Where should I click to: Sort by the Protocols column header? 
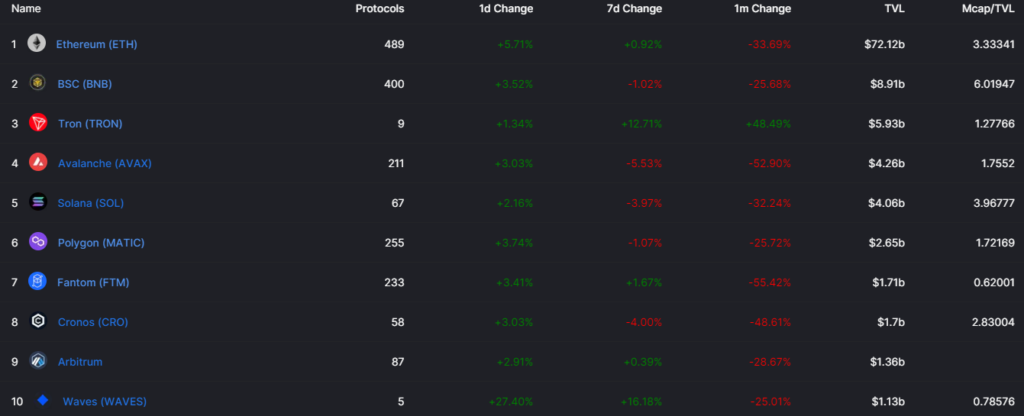[x=380, y=9]
